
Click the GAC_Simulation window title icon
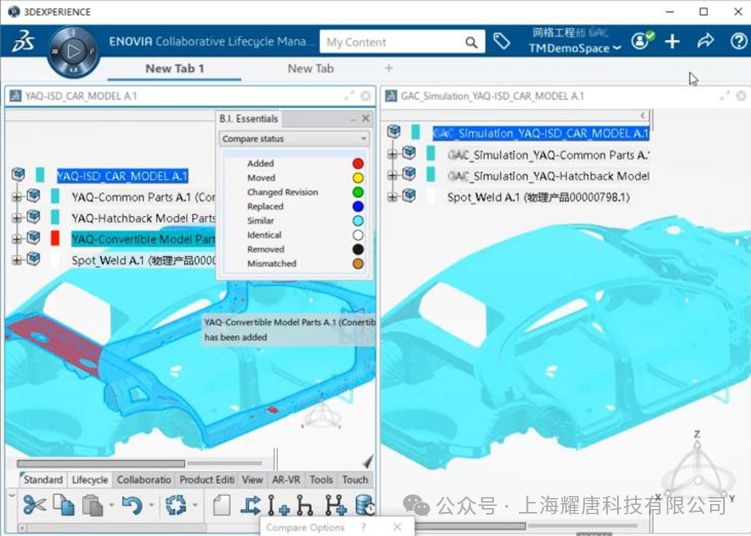(391, 96)
